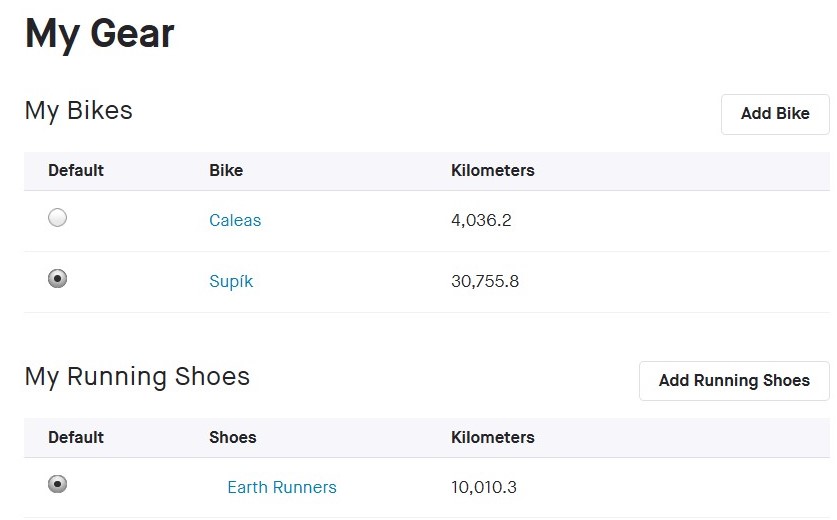The width and height of the screenshot is (837, 520).
Task: Click the My Running Shoes section heading
Action: 137,376
